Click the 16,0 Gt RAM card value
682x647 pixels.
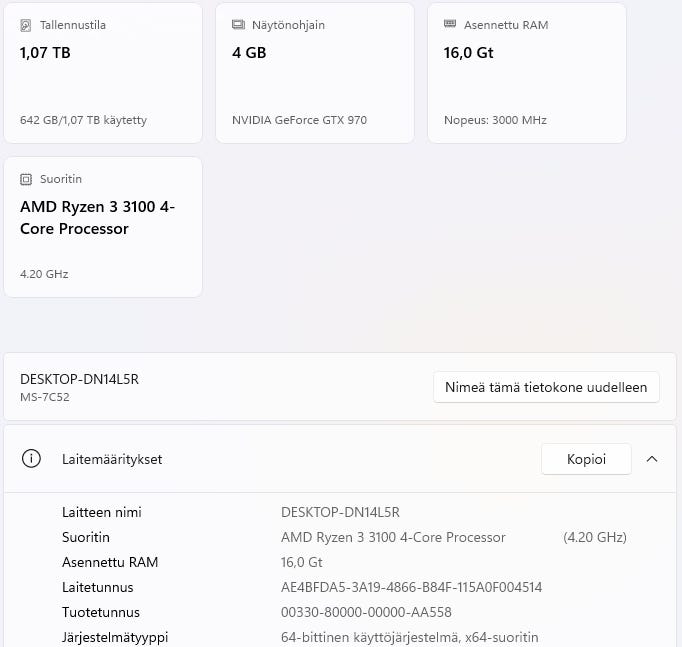point(469,53)
